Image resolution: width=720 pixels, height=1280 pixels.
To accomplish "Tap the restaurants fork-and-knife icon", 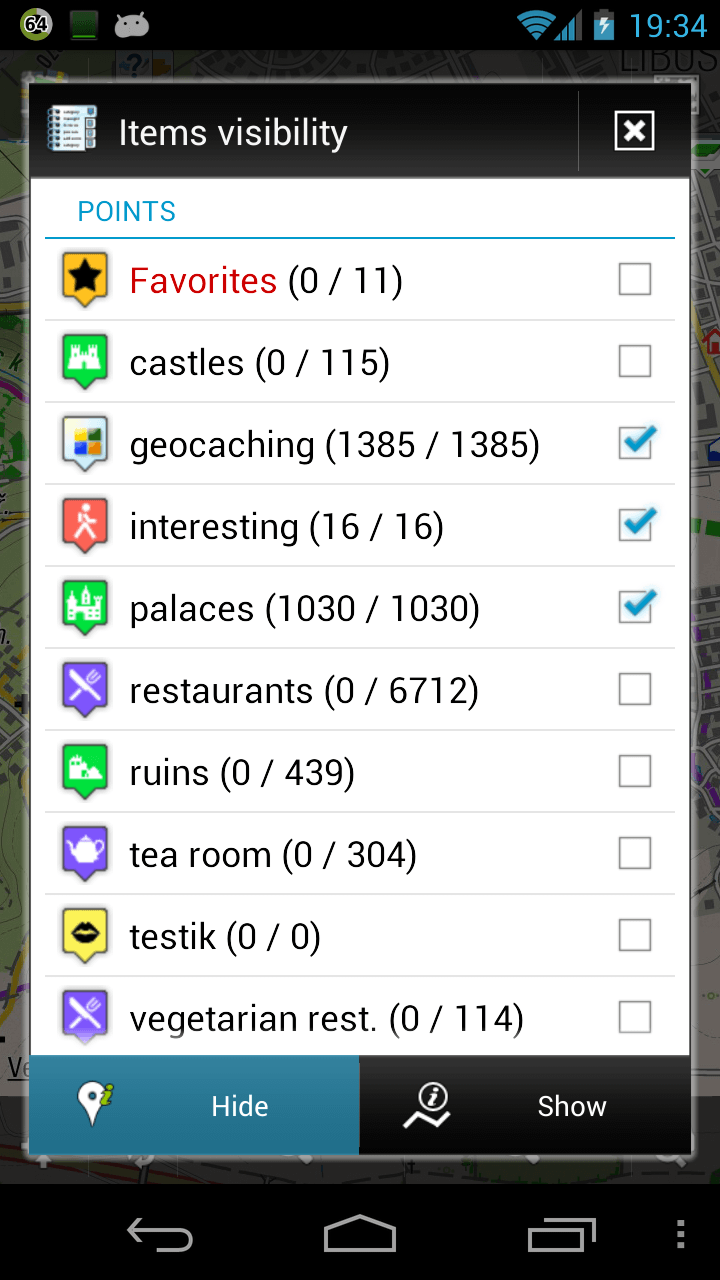I will 85,689.
